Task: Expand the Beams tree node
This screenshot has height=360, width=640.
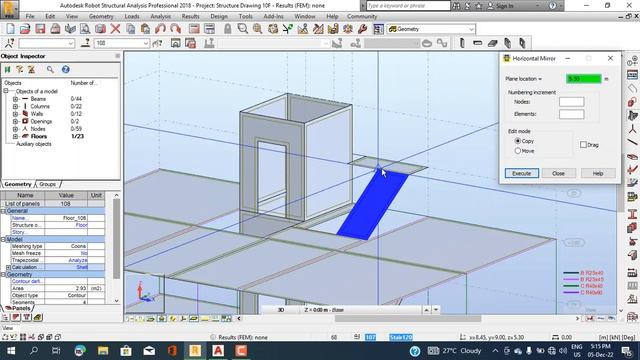Action: click(x=15, y=99)
